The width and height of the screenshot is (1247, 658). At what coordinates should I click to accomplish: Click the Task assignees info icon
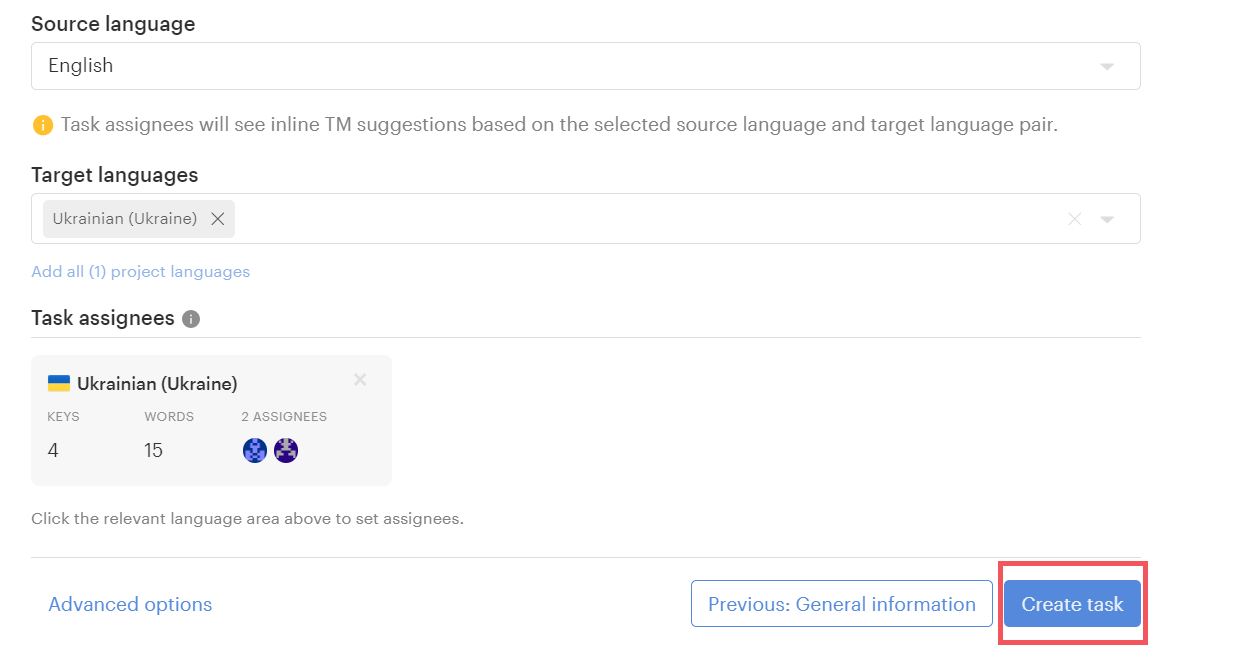(x=191, y=319)
